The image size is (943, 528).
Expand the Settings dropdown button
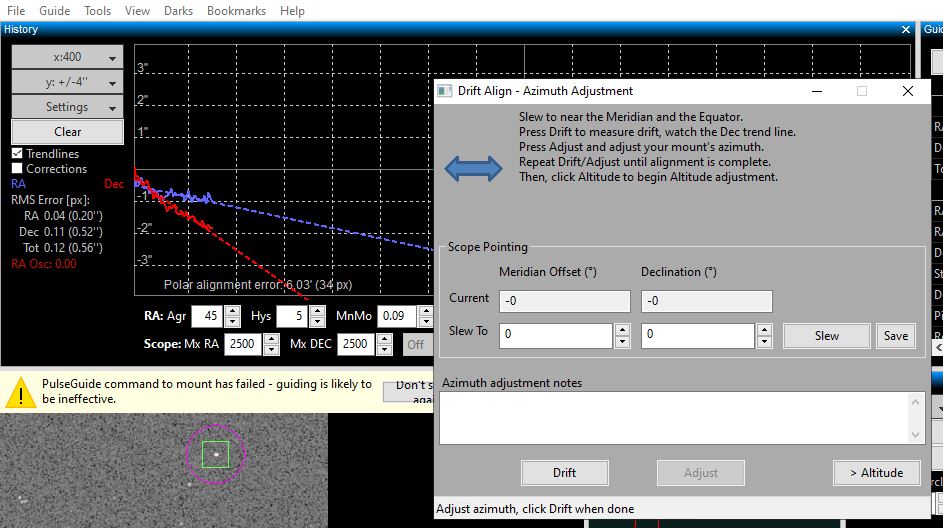click(67, 107)
